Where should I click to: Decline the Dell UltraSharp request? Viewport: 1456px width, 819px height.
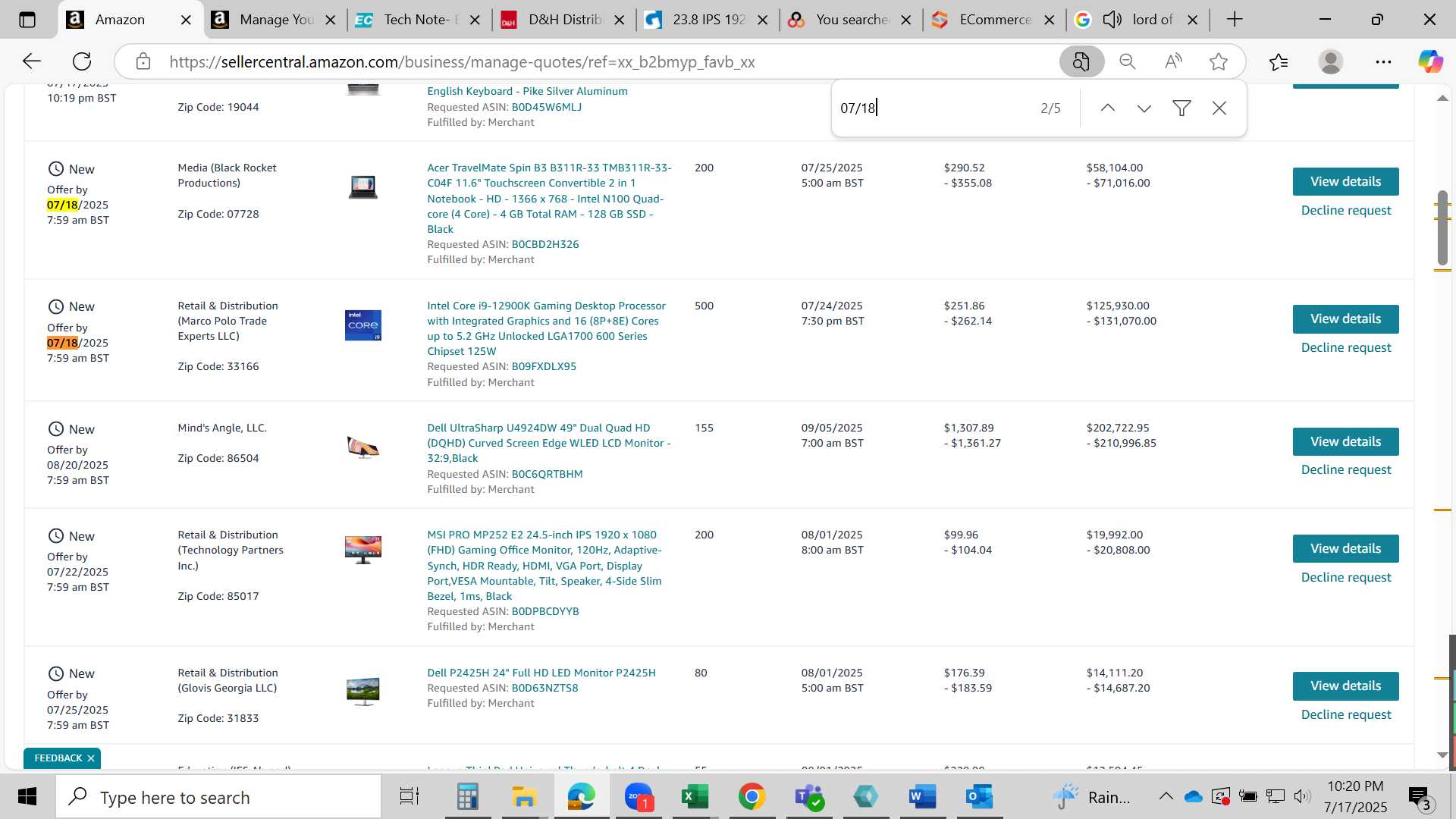coord(1345,469)
